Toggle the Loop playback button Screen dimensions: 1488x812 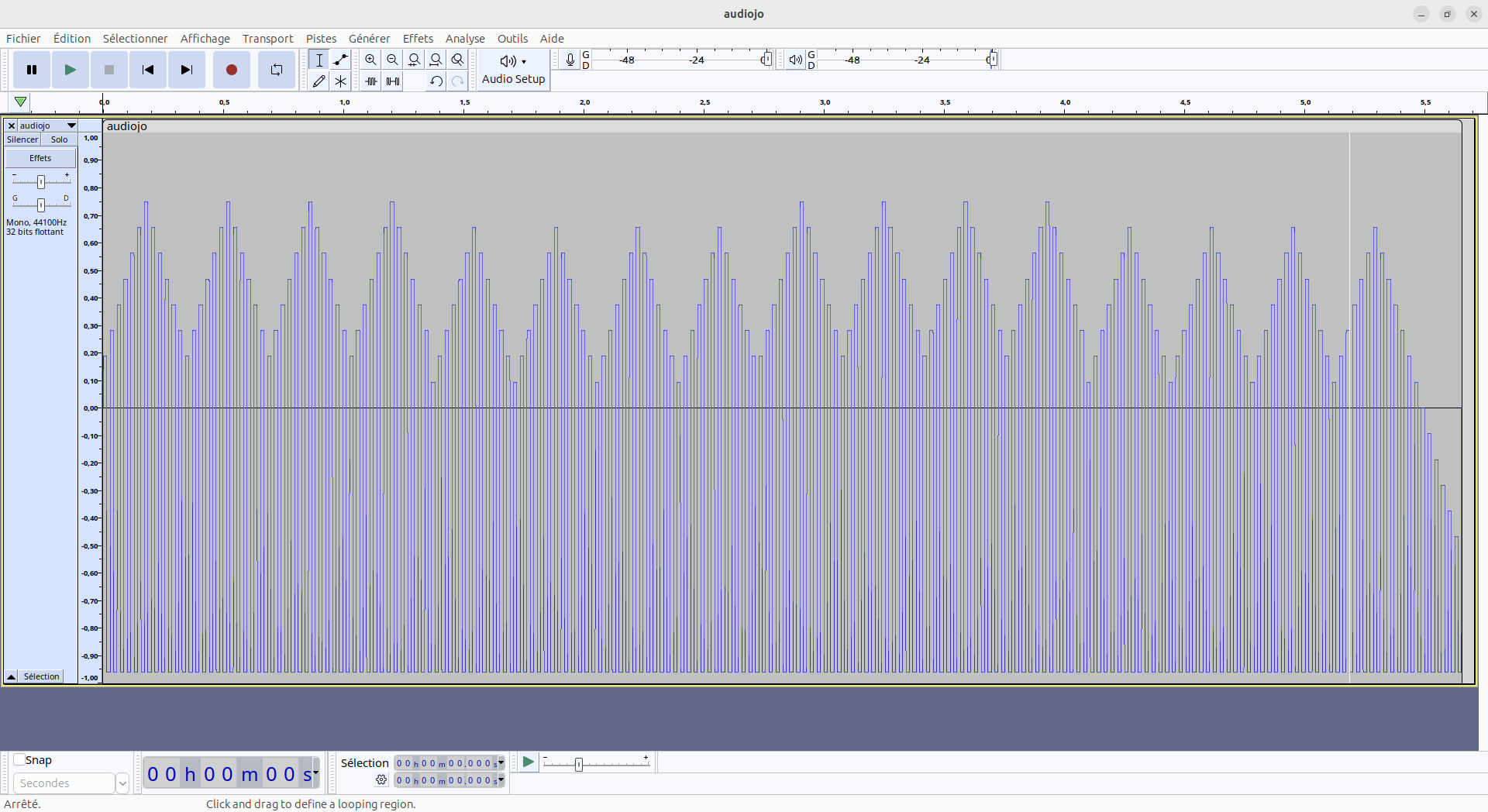(276, 70)
